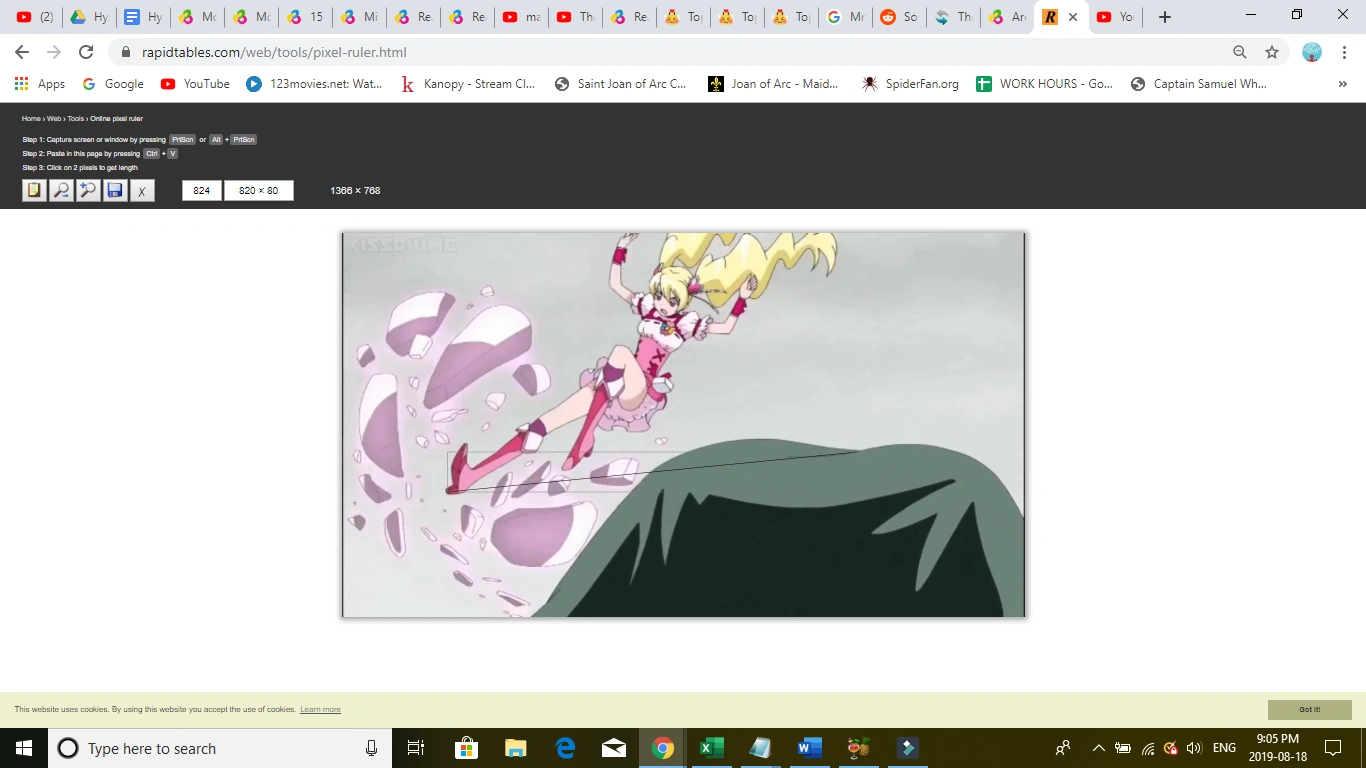The image size is (1366, 768).
Task: Open the Google bookmark
Action: (113, 84)
